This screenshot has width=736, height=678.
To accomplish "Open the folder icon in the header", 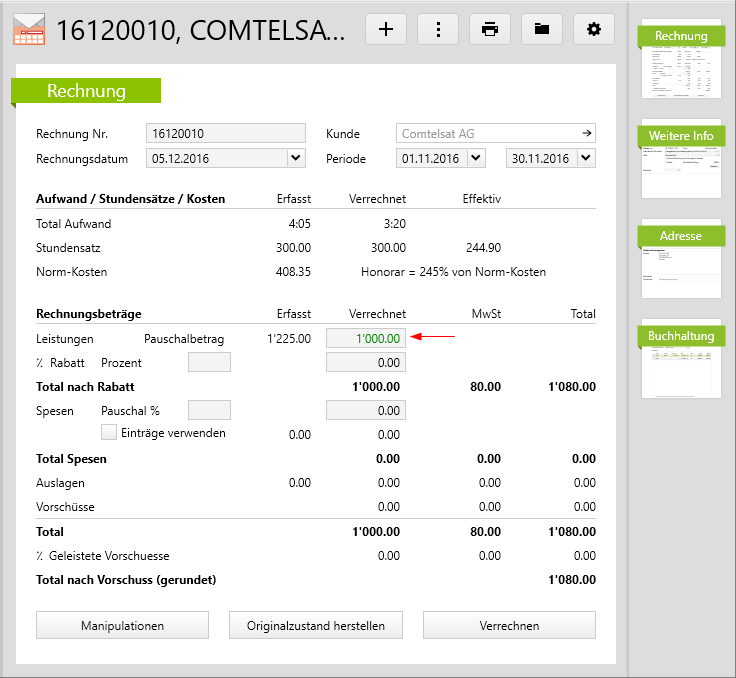I will 542,29.
